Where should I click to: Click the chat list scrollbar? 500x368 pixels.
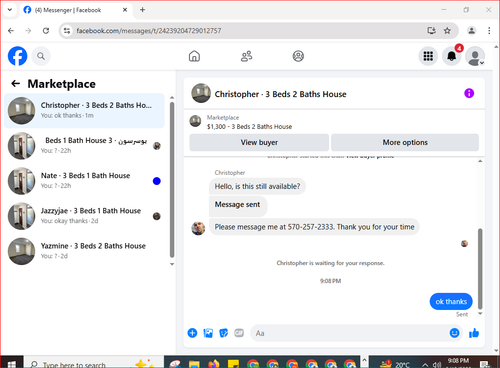(x=172, y=180)
